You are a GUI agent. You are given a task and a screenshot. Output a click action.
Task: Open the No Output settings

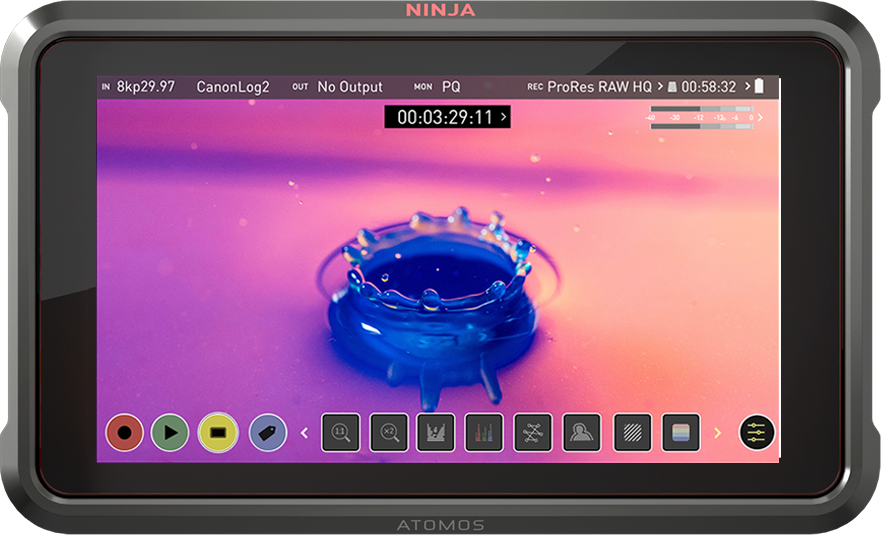[x=349, y=87]
